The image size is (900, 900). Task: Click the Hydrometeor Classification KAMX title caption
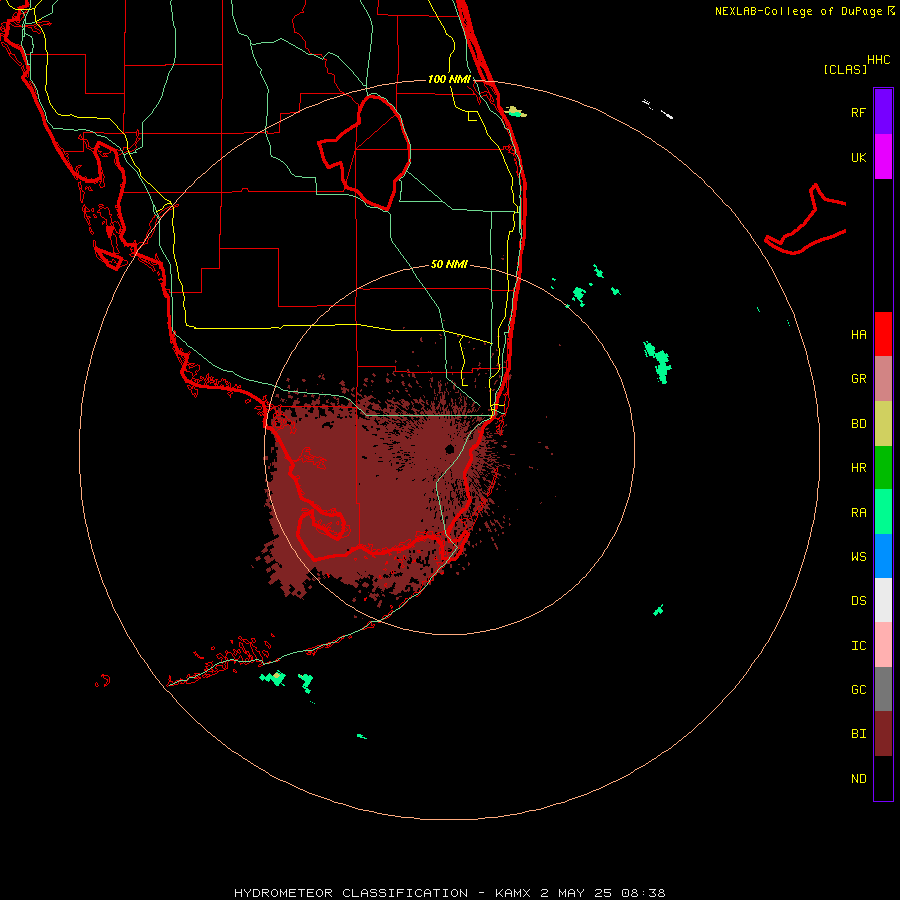[x=449, y=893]
